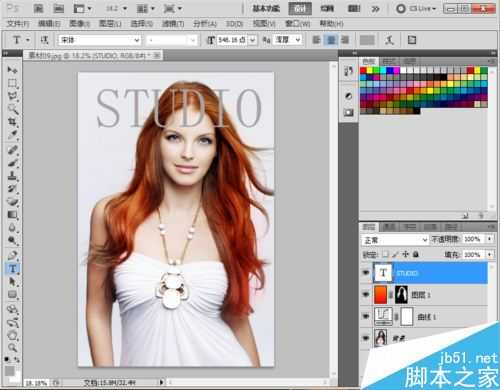This screenshot has width=500, height=390.
Task: Open the font family dropdown
Action: (x=100, y=40)
